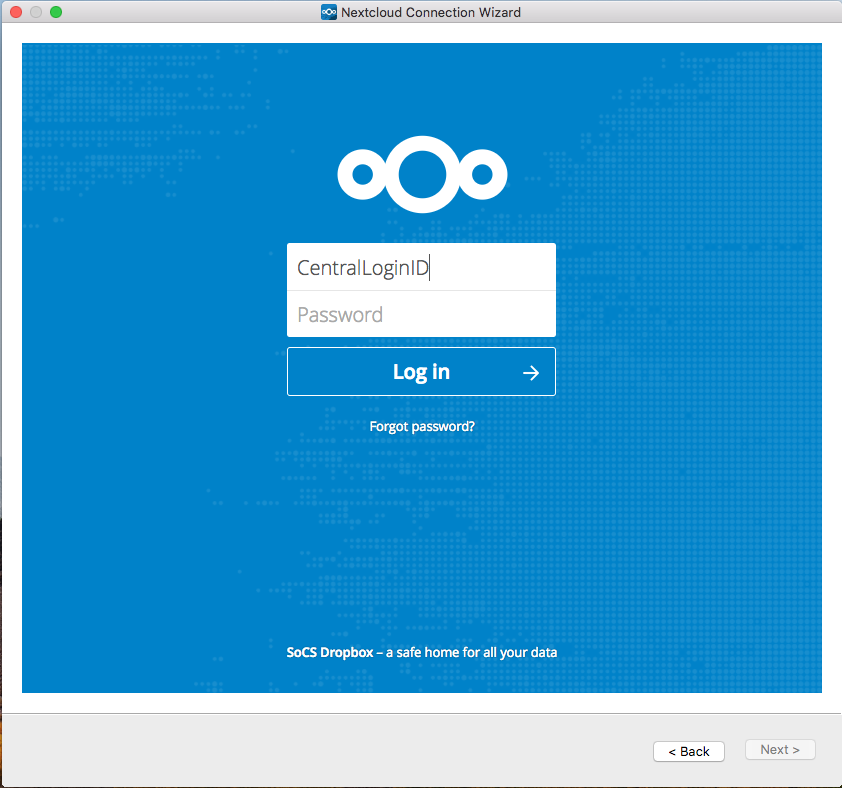Image resolution: width=842 pixels, height=788 pixels.
Task: Select the left circle of the Nextcloud logo
Action: (x=362, y=175)
